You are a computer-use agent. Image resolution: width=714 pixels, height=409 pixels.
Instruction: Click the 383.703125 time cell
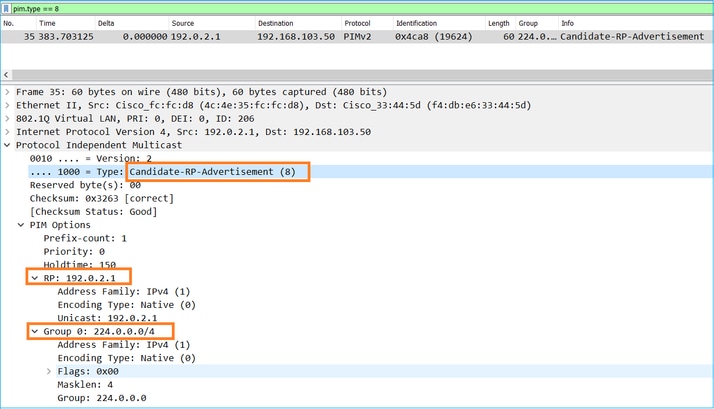click(66, 36)
